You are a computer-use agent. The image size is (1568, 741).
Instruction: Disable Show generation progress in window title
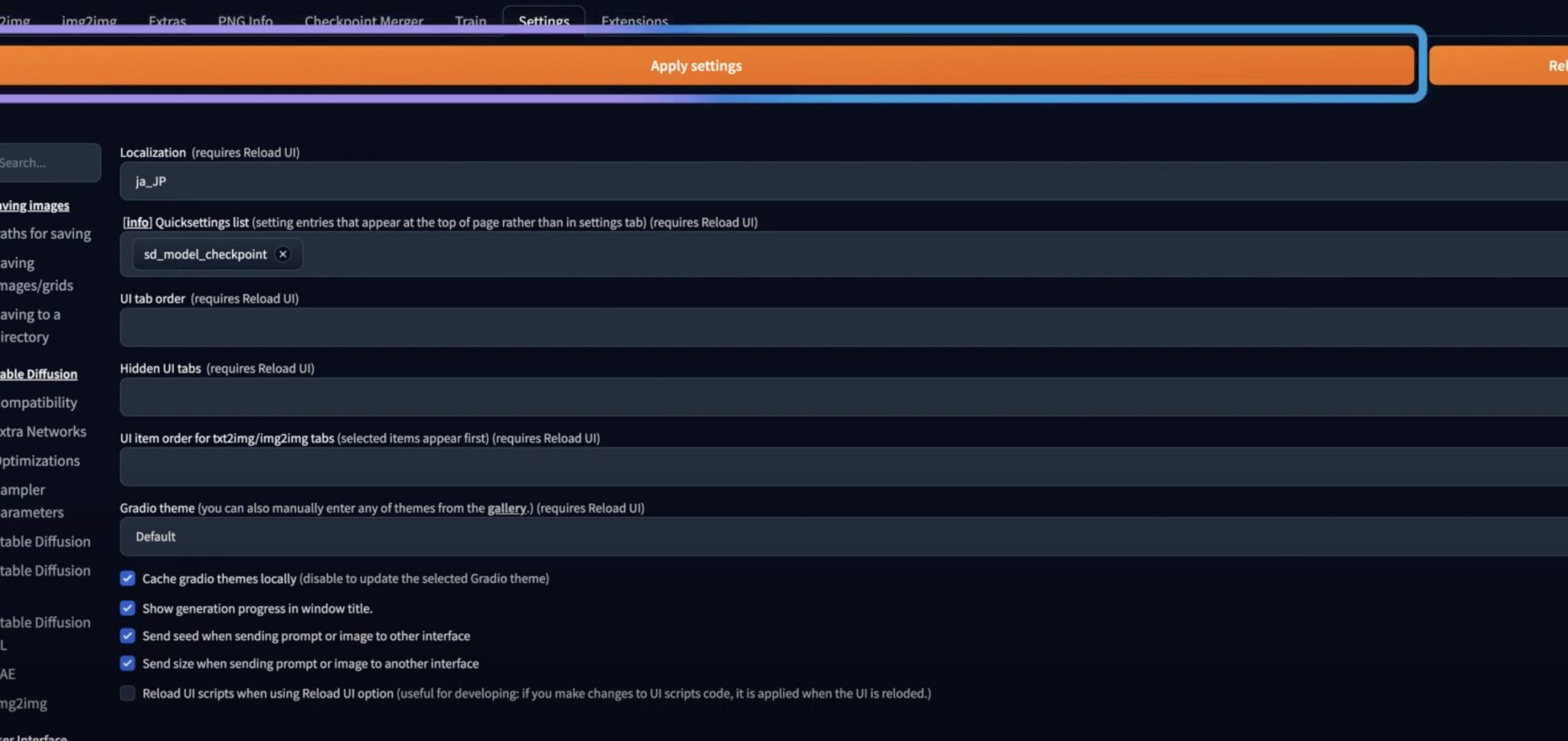click(128, 609)
